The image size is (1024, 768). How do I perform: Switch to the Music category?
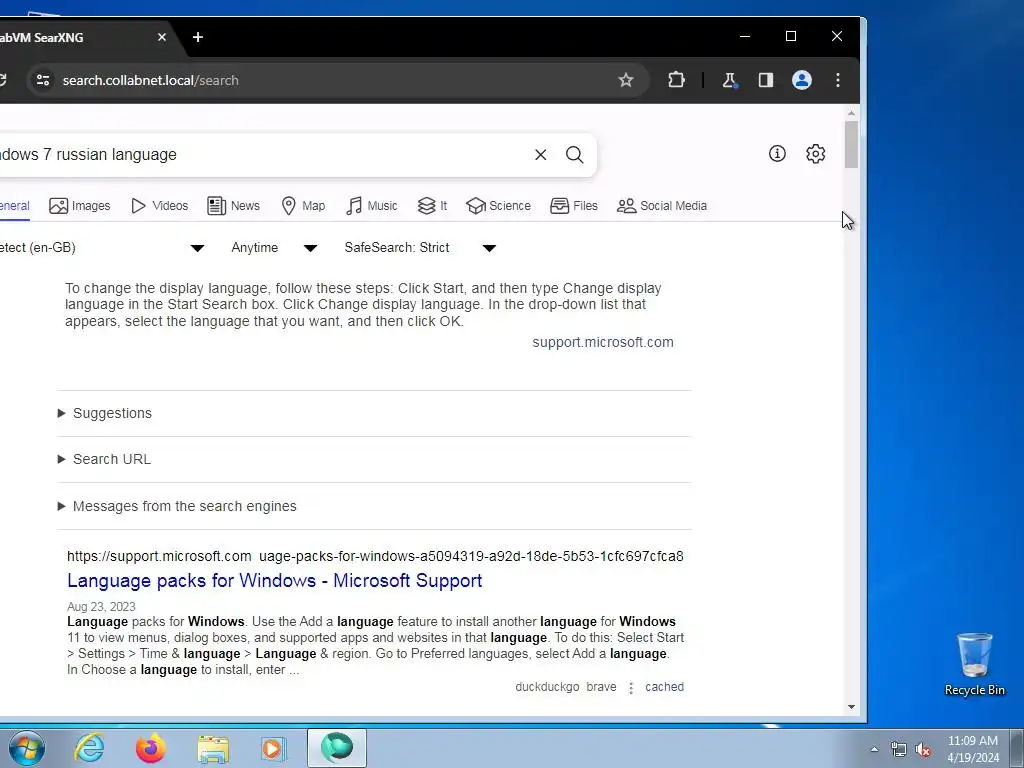point(372,206)
